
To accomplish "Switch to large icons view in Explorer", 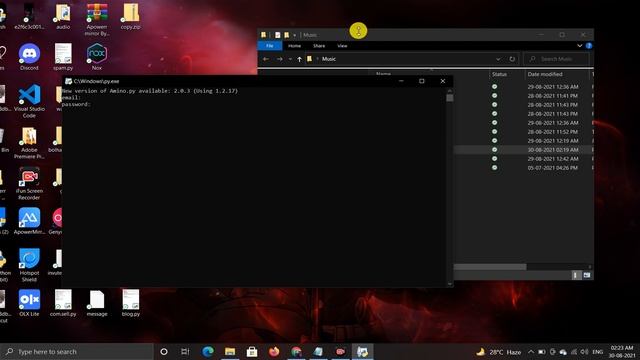I will [587, 276].
